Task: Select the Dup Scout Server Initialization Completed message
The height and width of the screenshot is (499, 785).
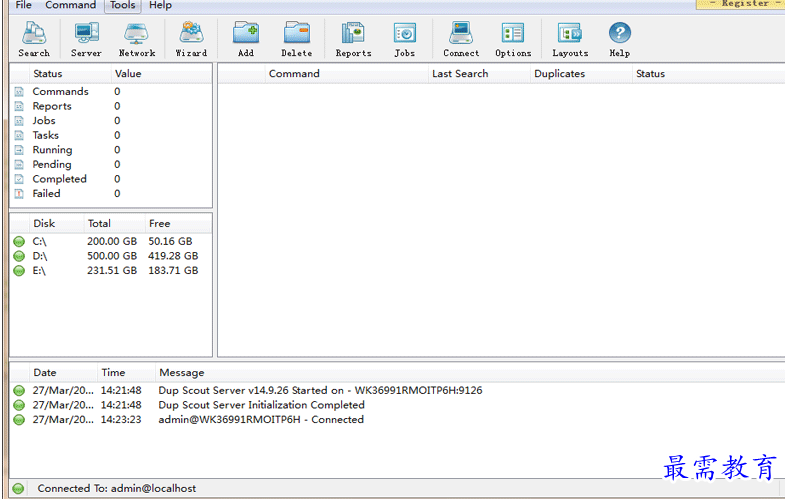Action: (261, 405)
